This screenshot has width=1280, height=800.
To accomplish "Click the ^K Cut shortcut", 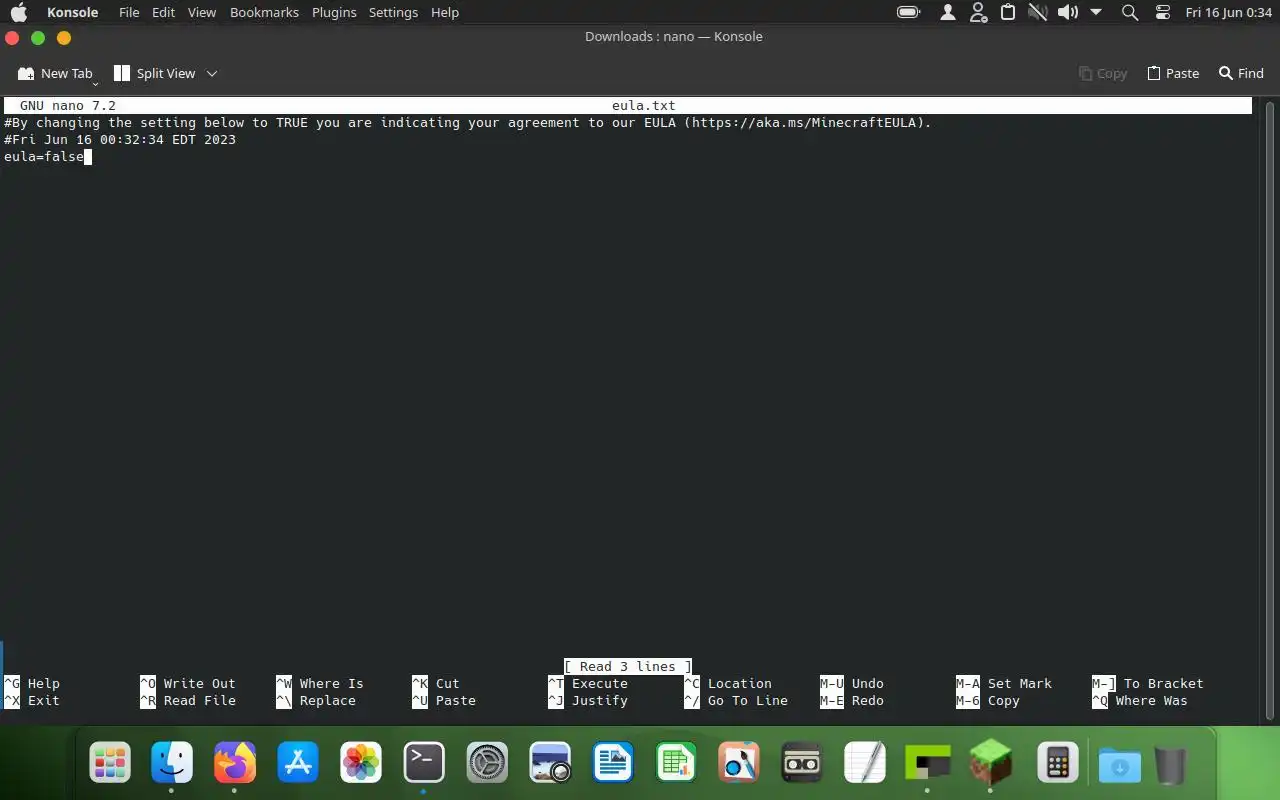I will [x=436, y=683].
